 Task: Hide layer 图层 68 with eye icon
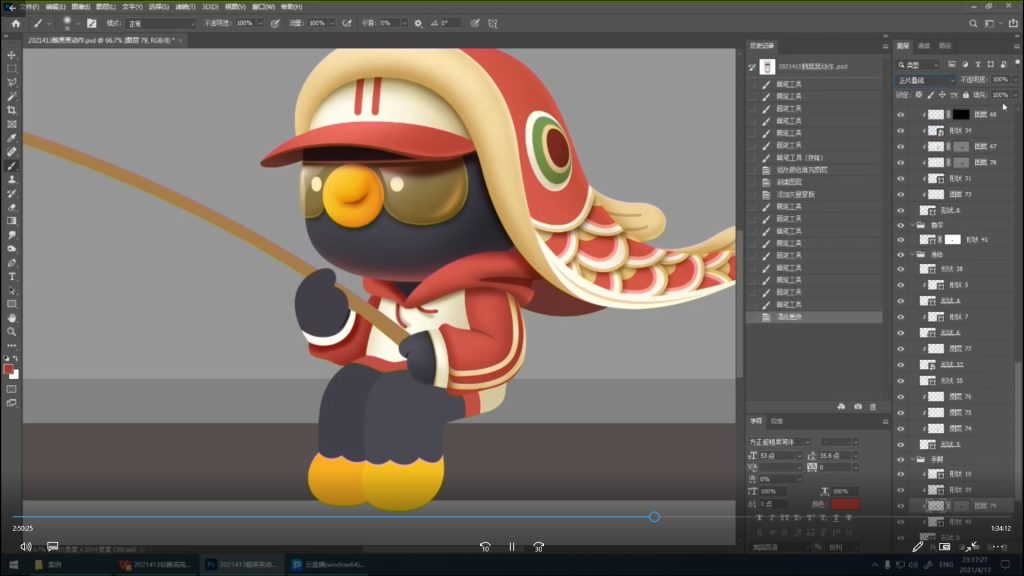[x=900, y=115]
